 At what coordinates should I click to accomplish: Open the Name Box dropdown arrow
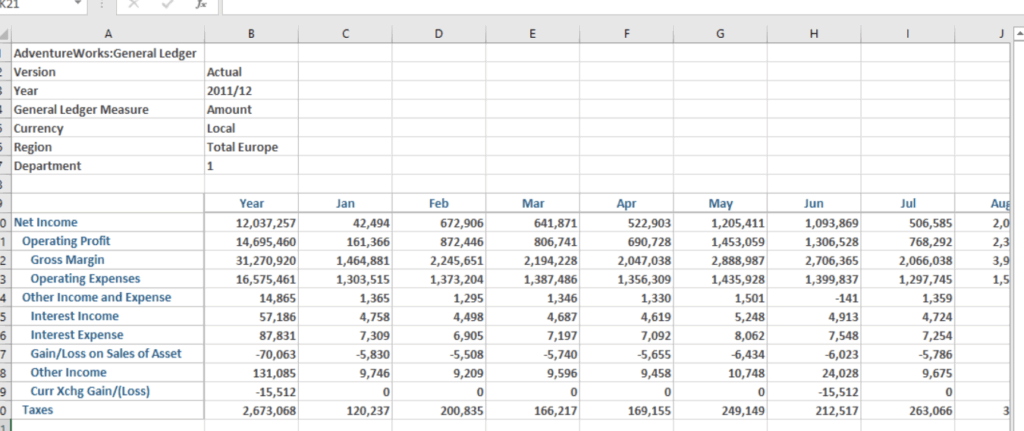click(79, 5)
